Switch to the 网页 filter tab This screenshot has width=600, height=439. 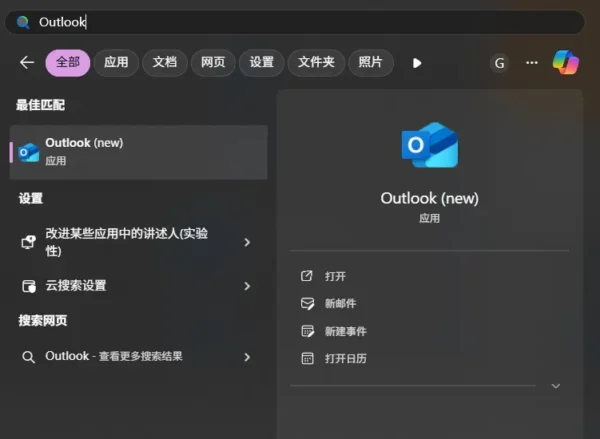click(x=213, y=62)
